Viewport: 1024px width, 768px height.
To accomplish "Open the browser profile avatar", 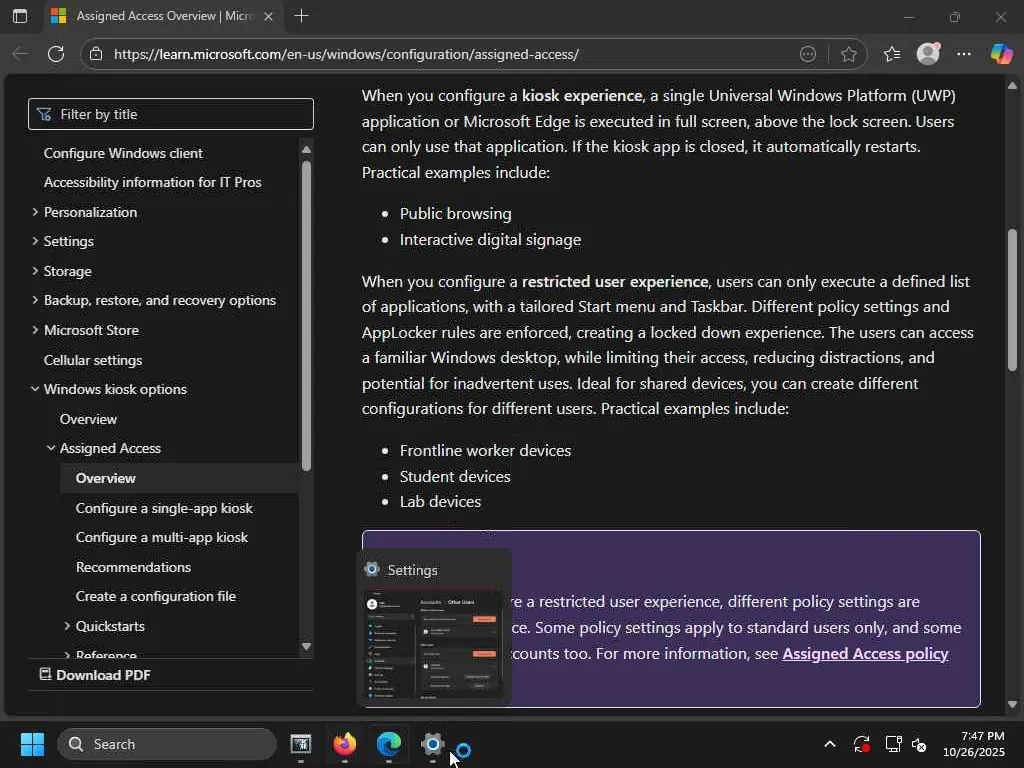I will (x=929, y=54).
